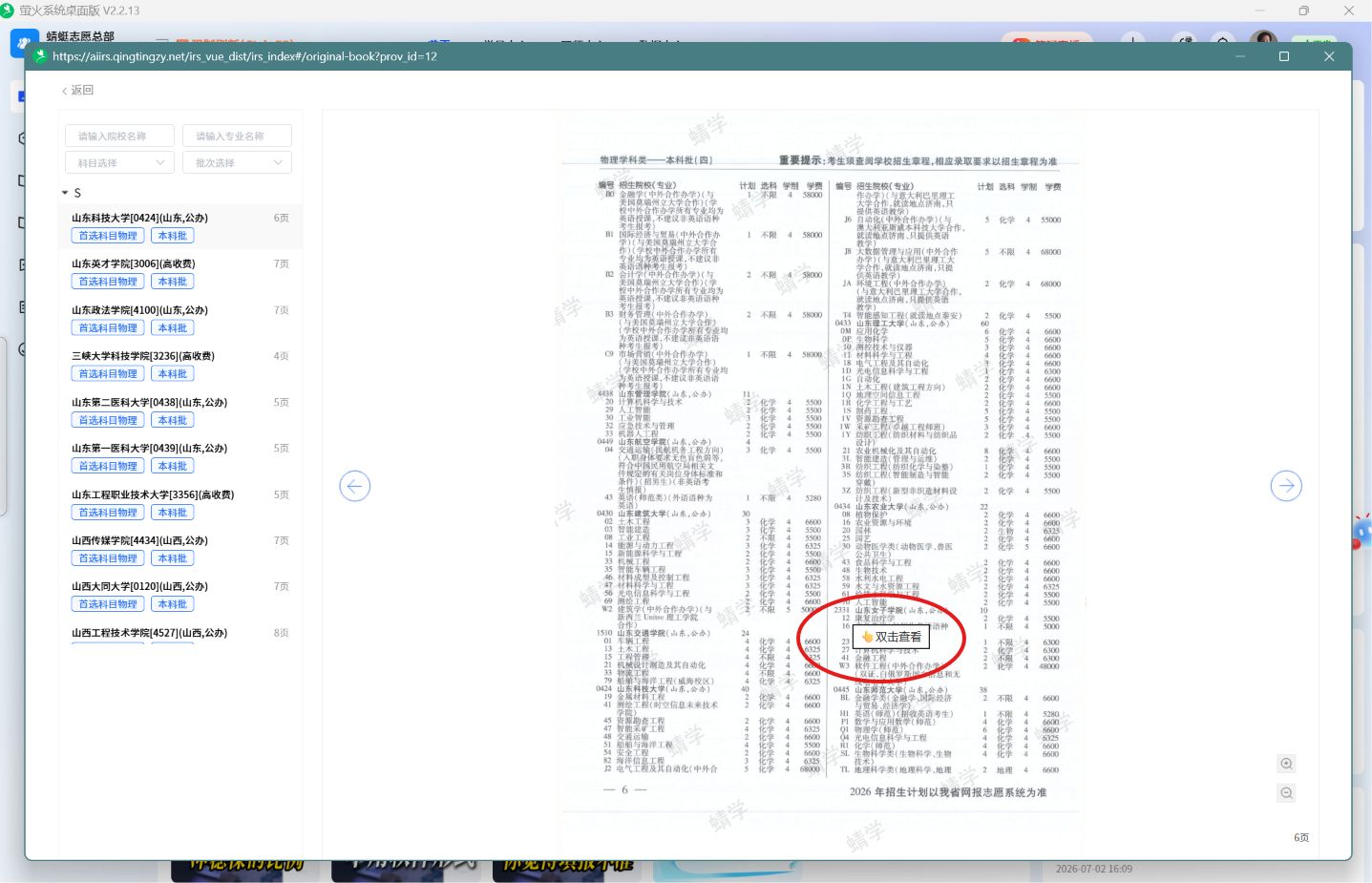Viewport: 1372px width, 883px height.
Task: Zoom out of the book page
Action: click(1286, 792)
